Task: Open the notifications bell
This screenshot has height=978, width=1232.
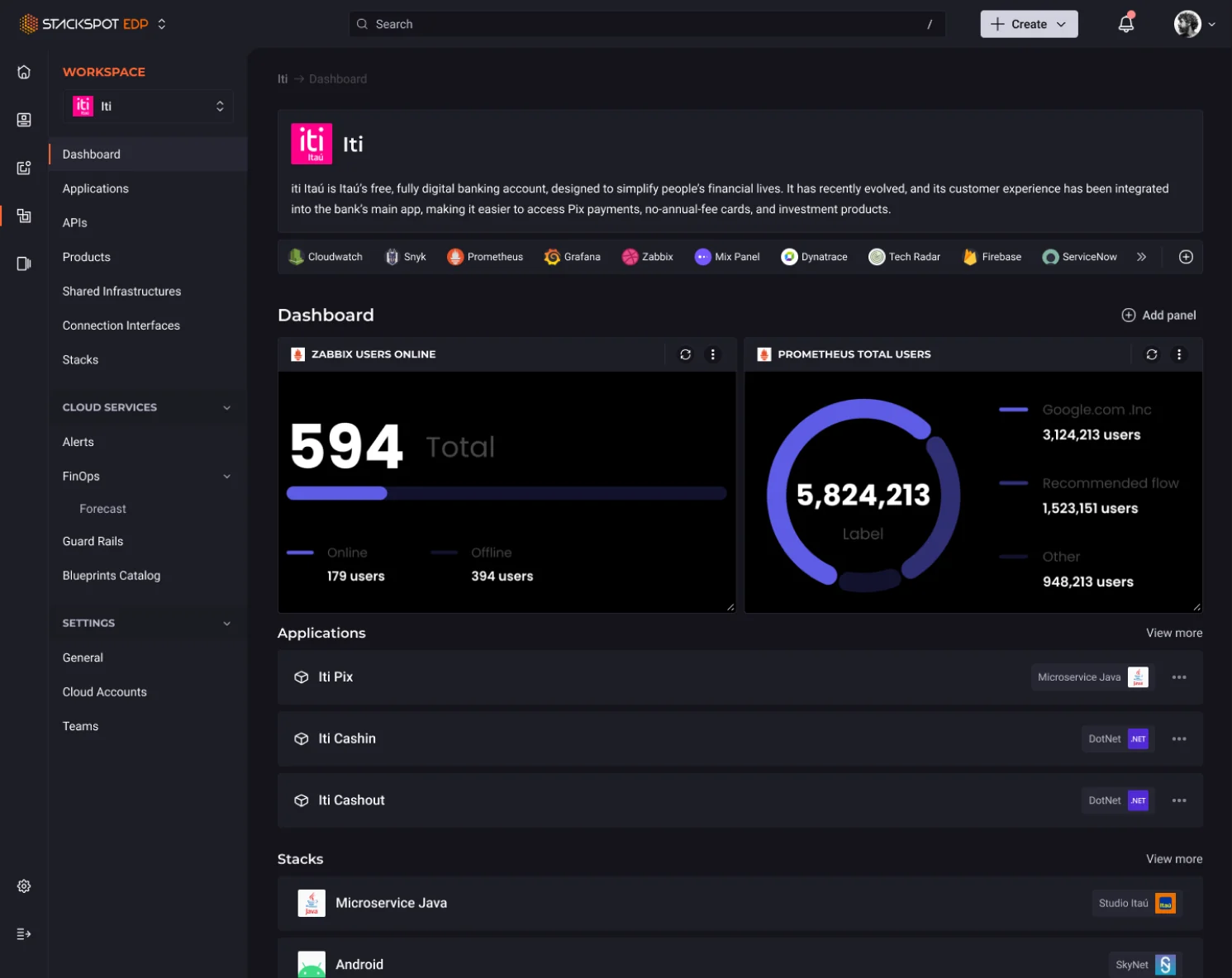Action: point(1125,24)
